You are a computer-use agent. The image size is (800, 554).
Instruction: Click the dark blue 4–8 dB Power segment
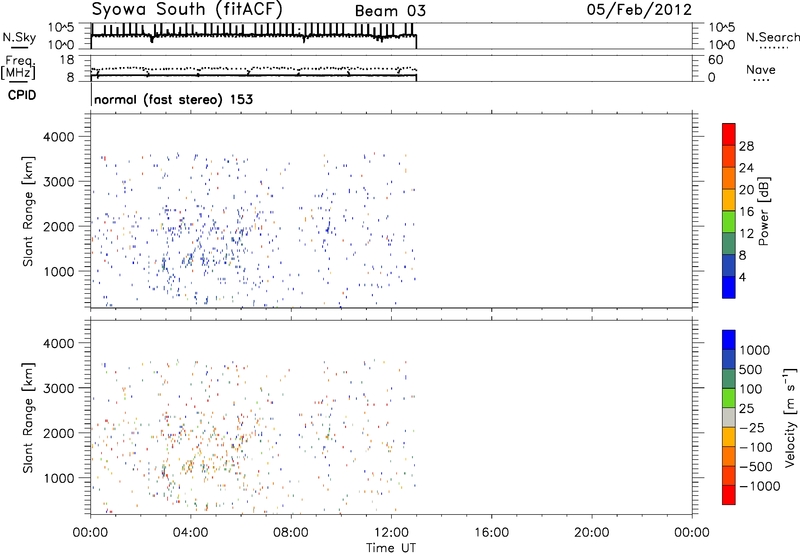[729, 266]
